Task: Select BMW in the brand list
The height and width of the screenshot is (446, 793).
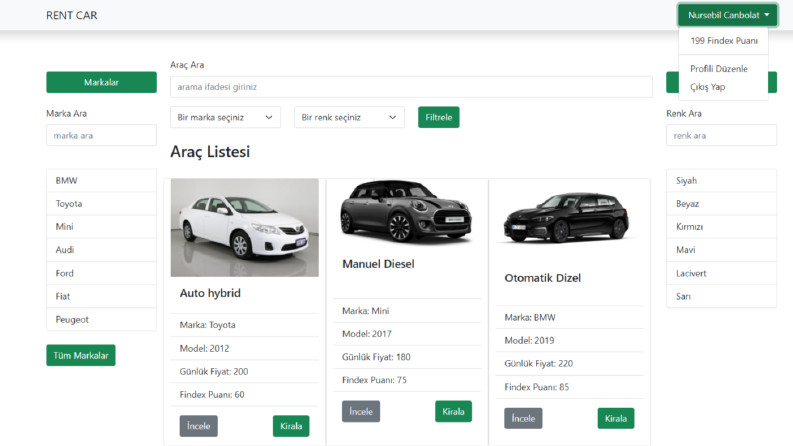Action: [x=101, y=181]
